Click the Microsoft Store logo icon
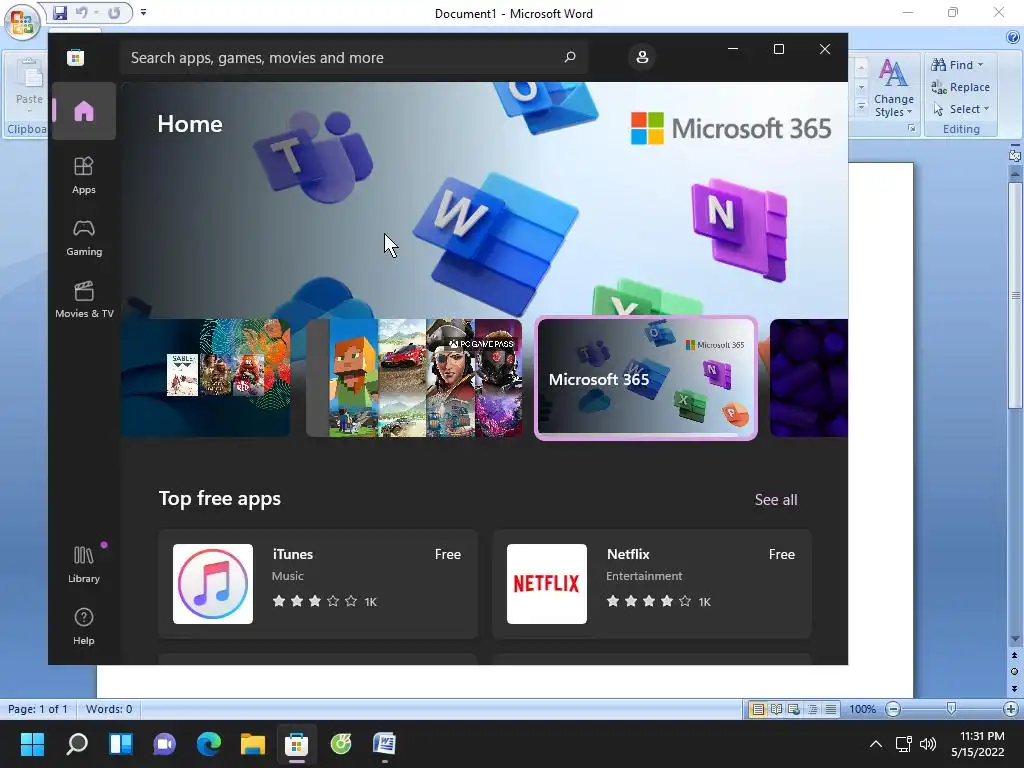This screenshot has width=1024, height=768. point(75,57)
